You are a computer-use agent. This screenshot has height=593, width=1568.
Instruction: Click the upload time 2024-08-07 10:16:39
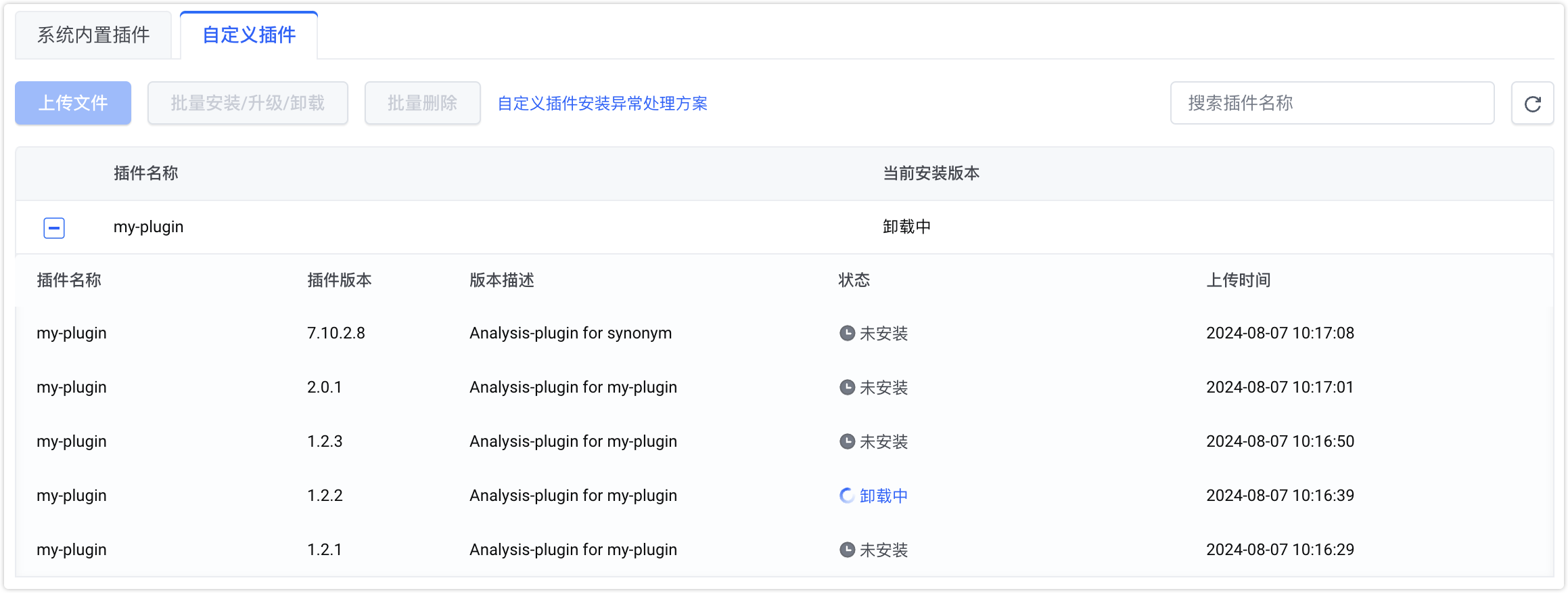pyautogui.click(x=1280, y=496)
